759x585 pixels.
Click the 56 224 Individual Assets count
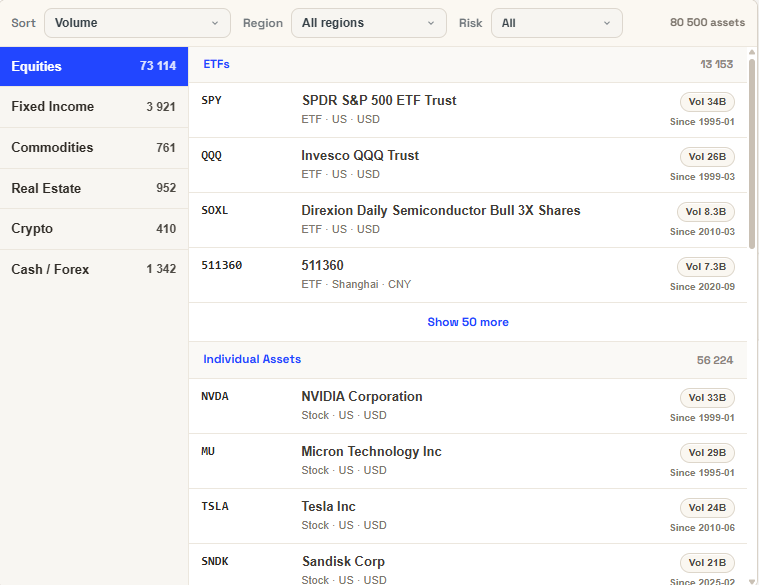[x=714, y=360]
